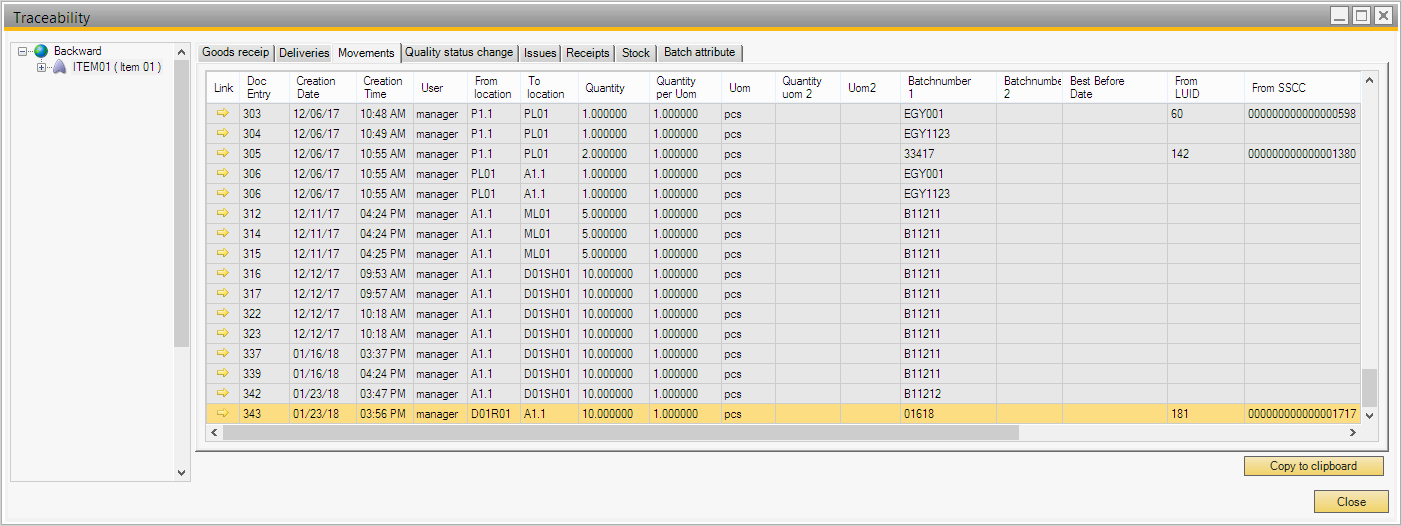Select the batch number cell B11212
1402x526 pixels.
[922, 393]
